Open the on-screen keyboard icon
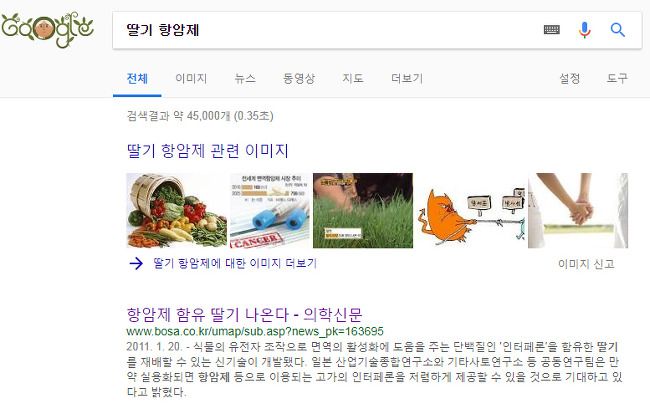 551,30
